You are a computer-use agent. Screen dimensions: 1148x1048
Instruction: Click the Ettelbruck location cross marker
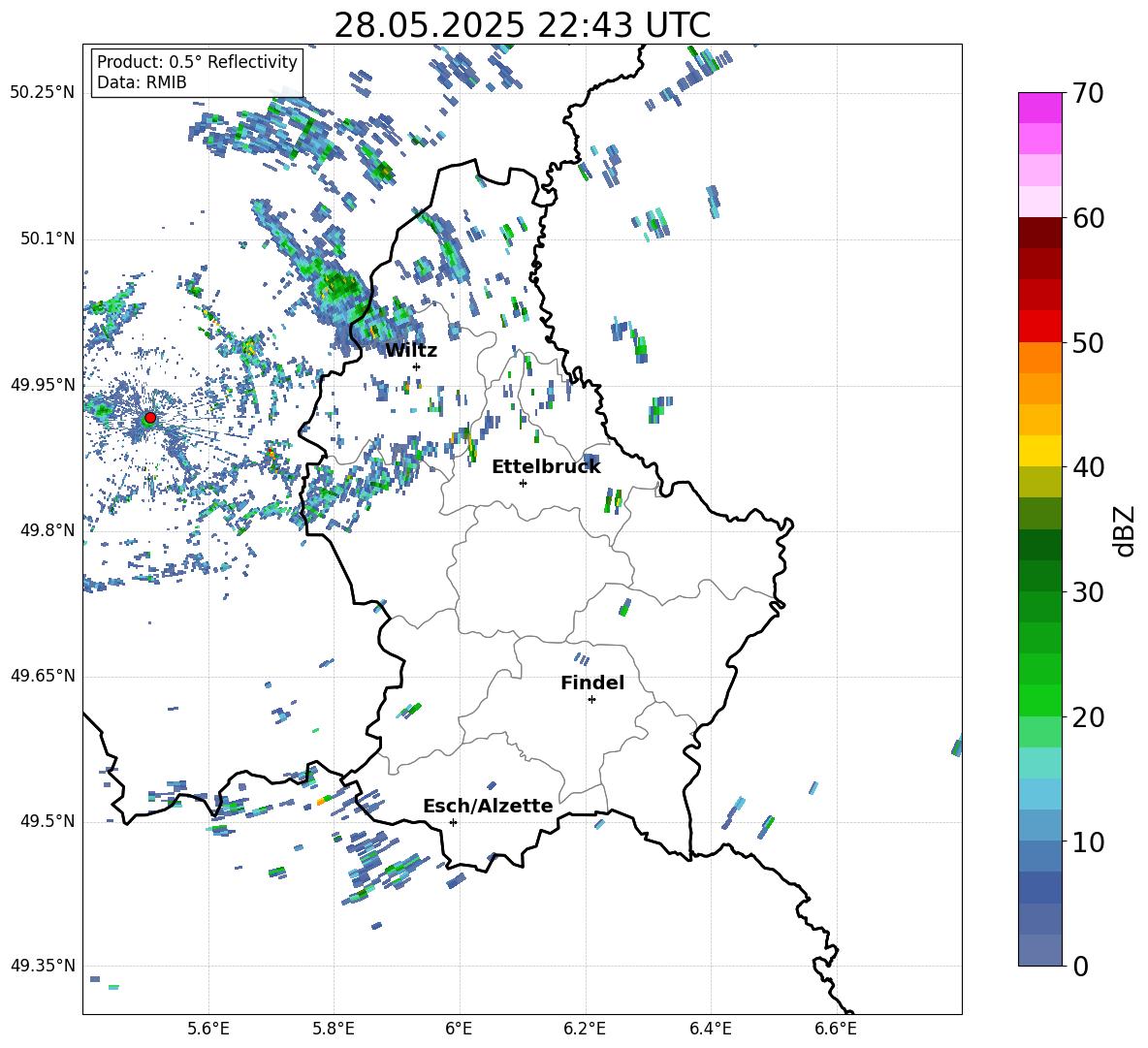tap(523, 483)
